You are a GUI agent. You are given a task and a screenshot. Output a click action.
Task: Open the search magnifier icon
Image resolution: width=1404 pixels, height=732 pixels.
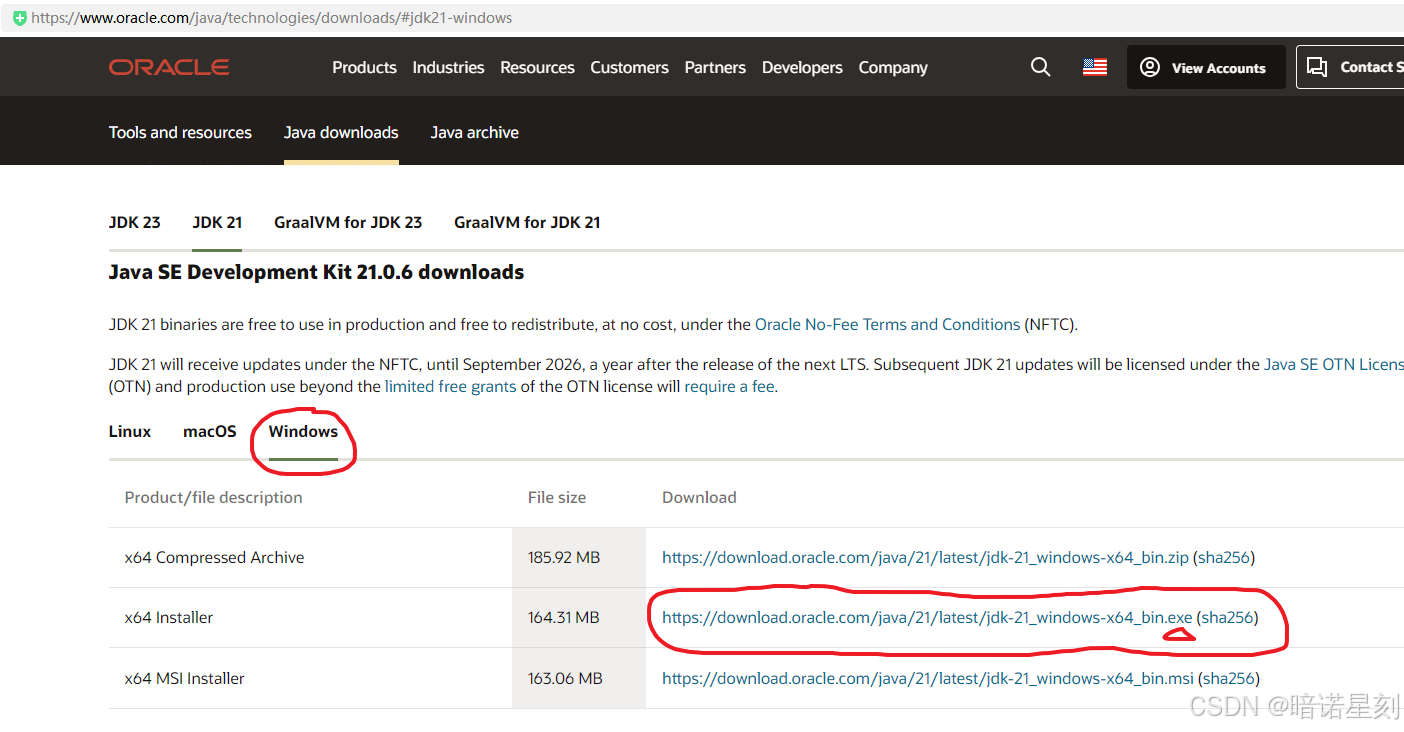click(x=1040, y=67)
